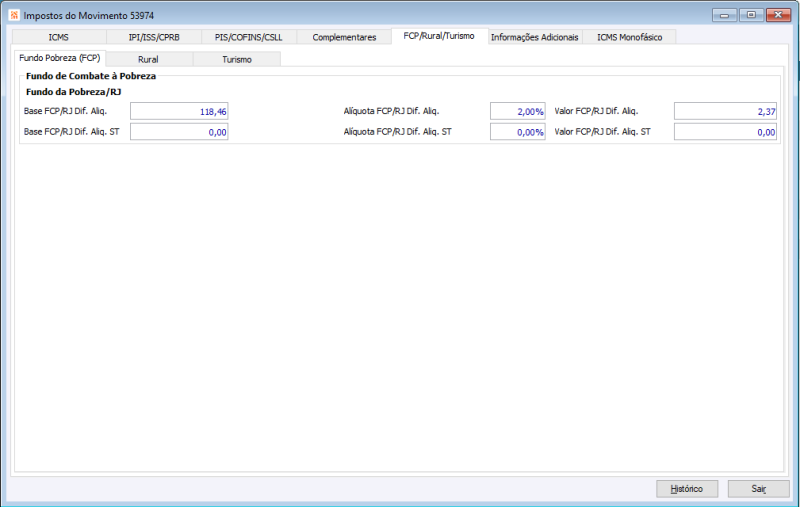Select the Alíquota FCP/RJ Dif. Aliq. ST field
The width and height of the screenshot is (800, 507).
coord(518,132)
